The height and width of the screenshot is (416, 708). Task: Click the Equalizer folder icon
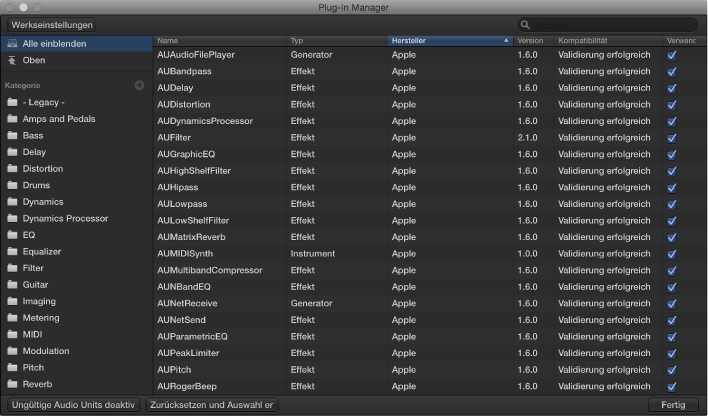coord(12,252)
